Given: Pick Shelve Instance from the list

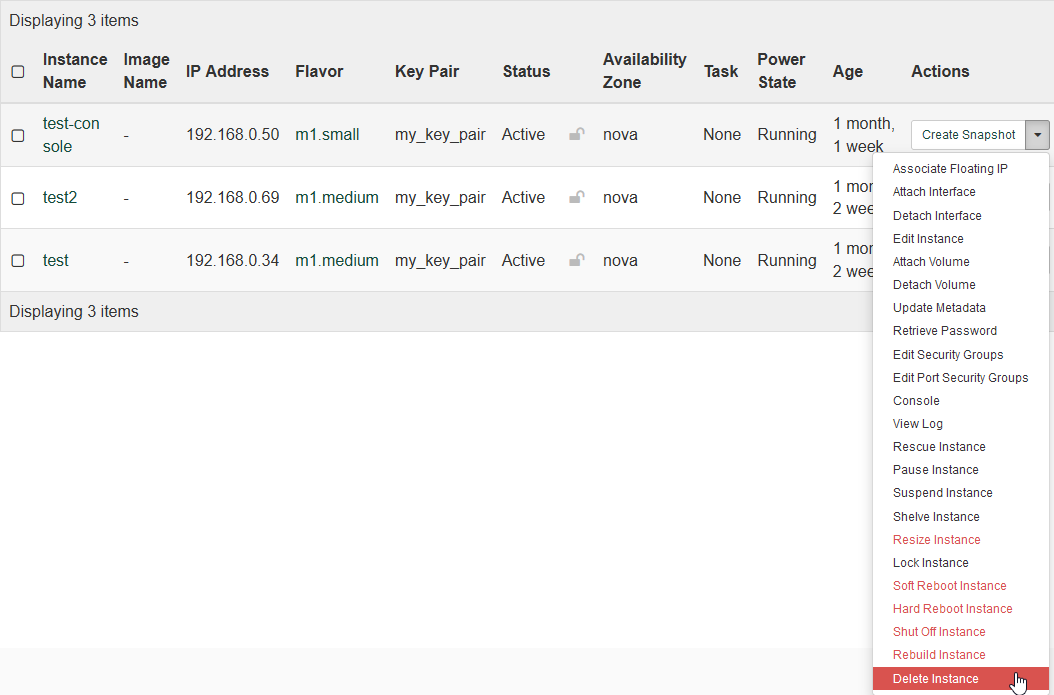Looking at the screenshot, I should point(936,517).
